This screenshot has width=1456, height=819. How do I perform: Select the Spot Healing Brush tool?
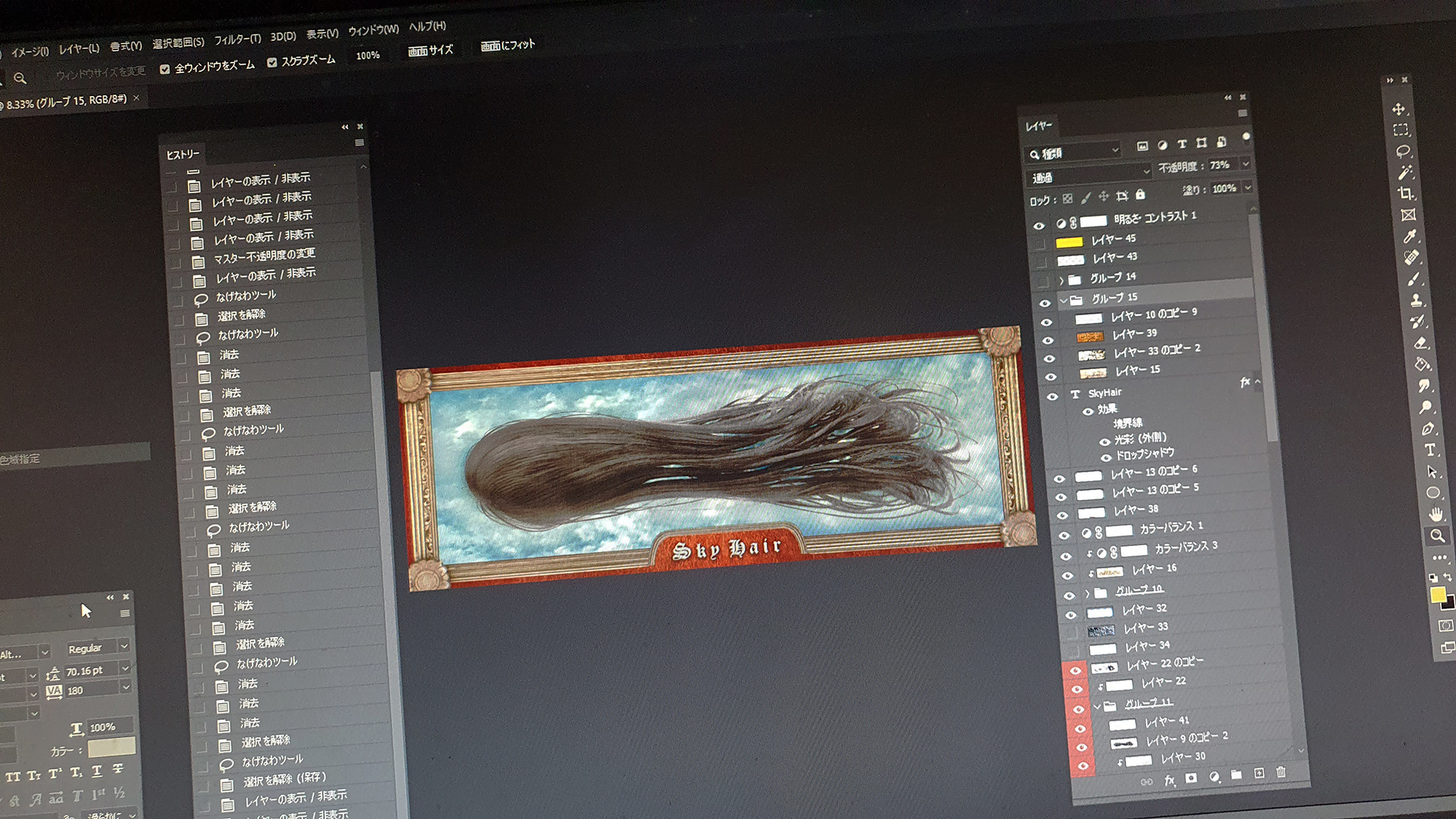[x=1412, y=257]
